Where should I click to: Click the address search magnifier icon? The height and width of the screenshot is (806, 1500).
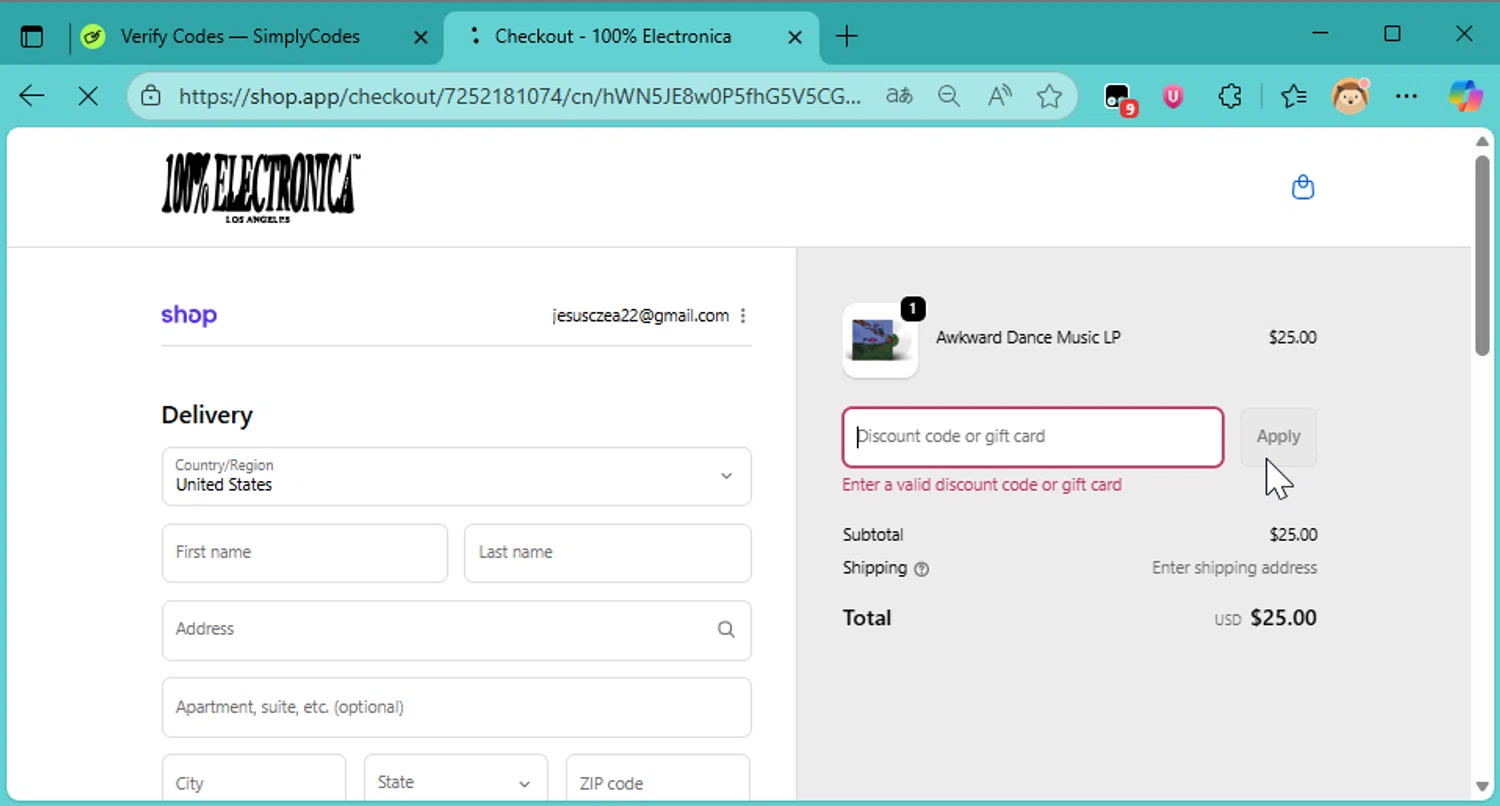[726, 629]
